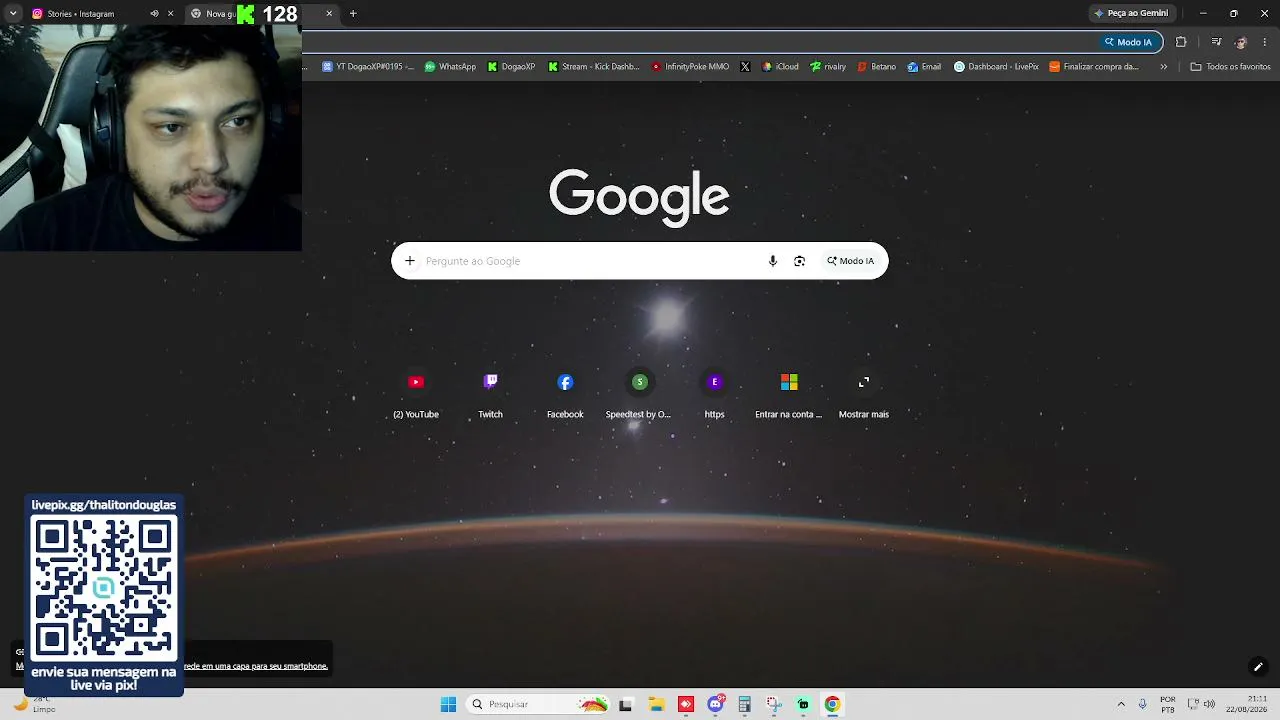Viewport: 1280px width, 720px height.
Task: Open the Entrar na conta Microsoft shortcut
Action: pos(789,394)
